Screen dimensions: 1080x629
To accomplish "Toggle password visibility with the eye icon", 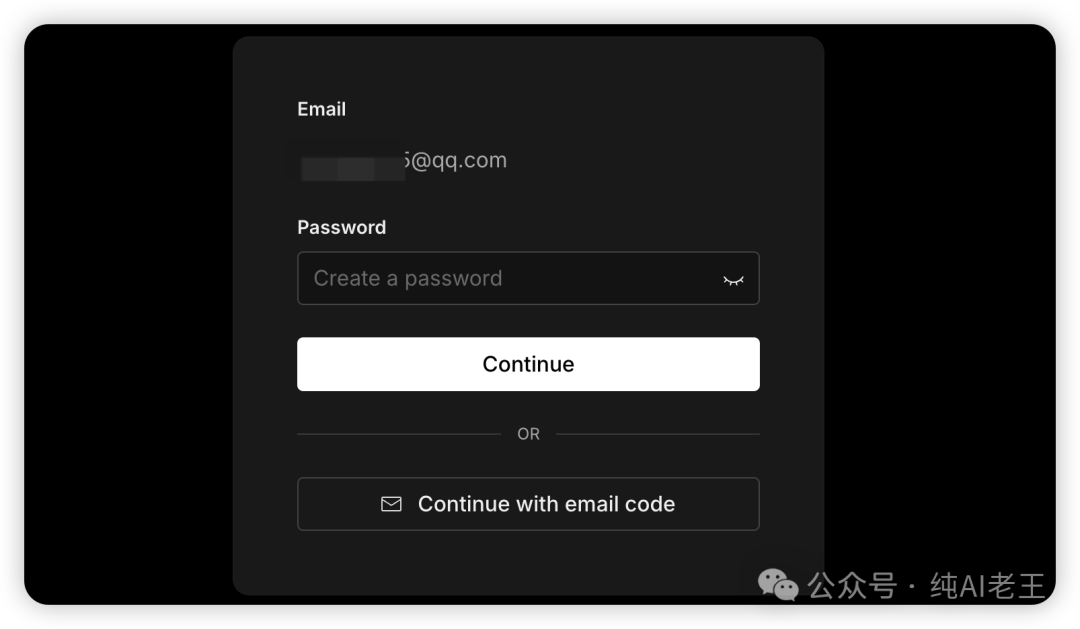I will pos(733,280).
